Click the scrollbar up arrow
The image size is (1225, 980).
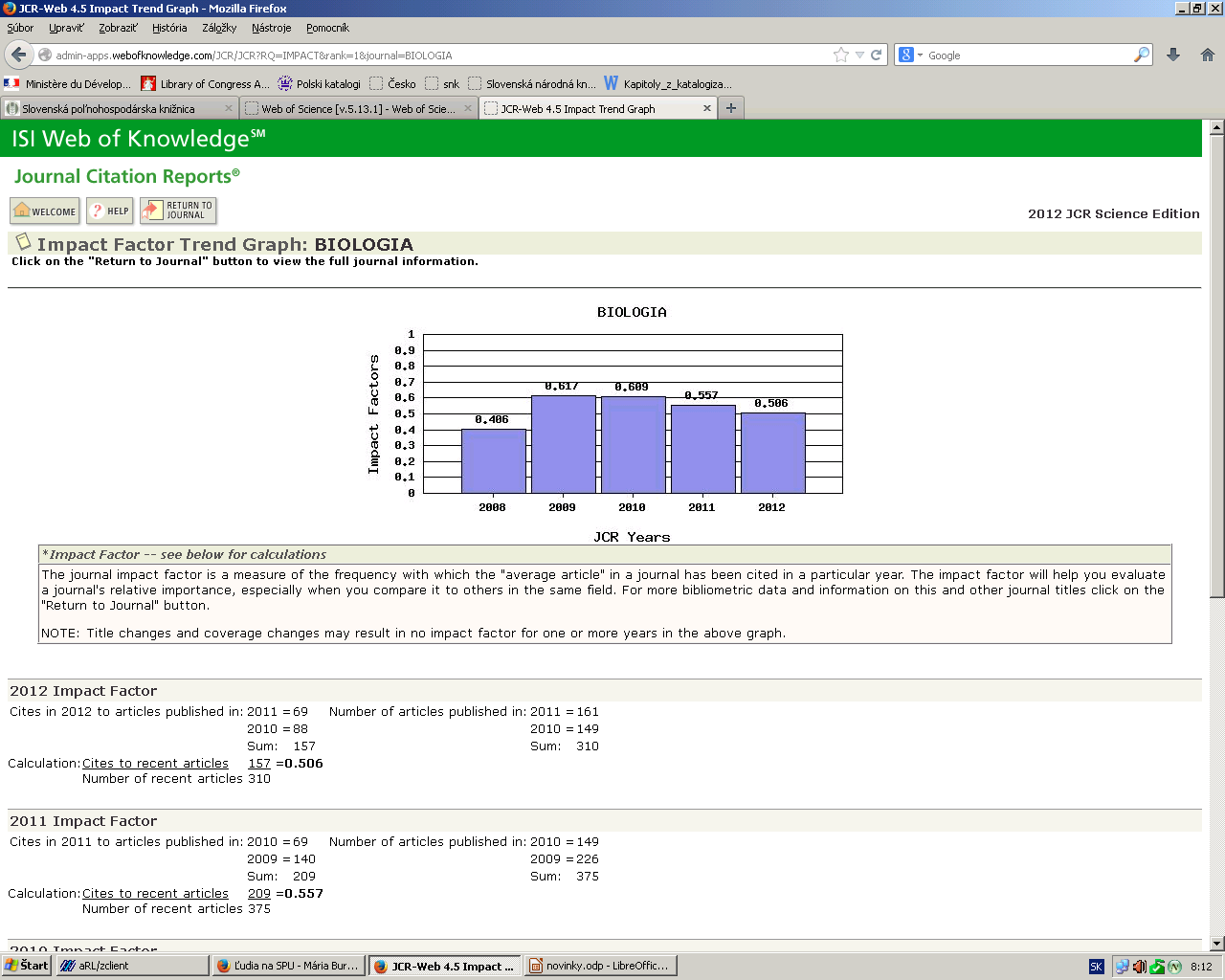1217,126
